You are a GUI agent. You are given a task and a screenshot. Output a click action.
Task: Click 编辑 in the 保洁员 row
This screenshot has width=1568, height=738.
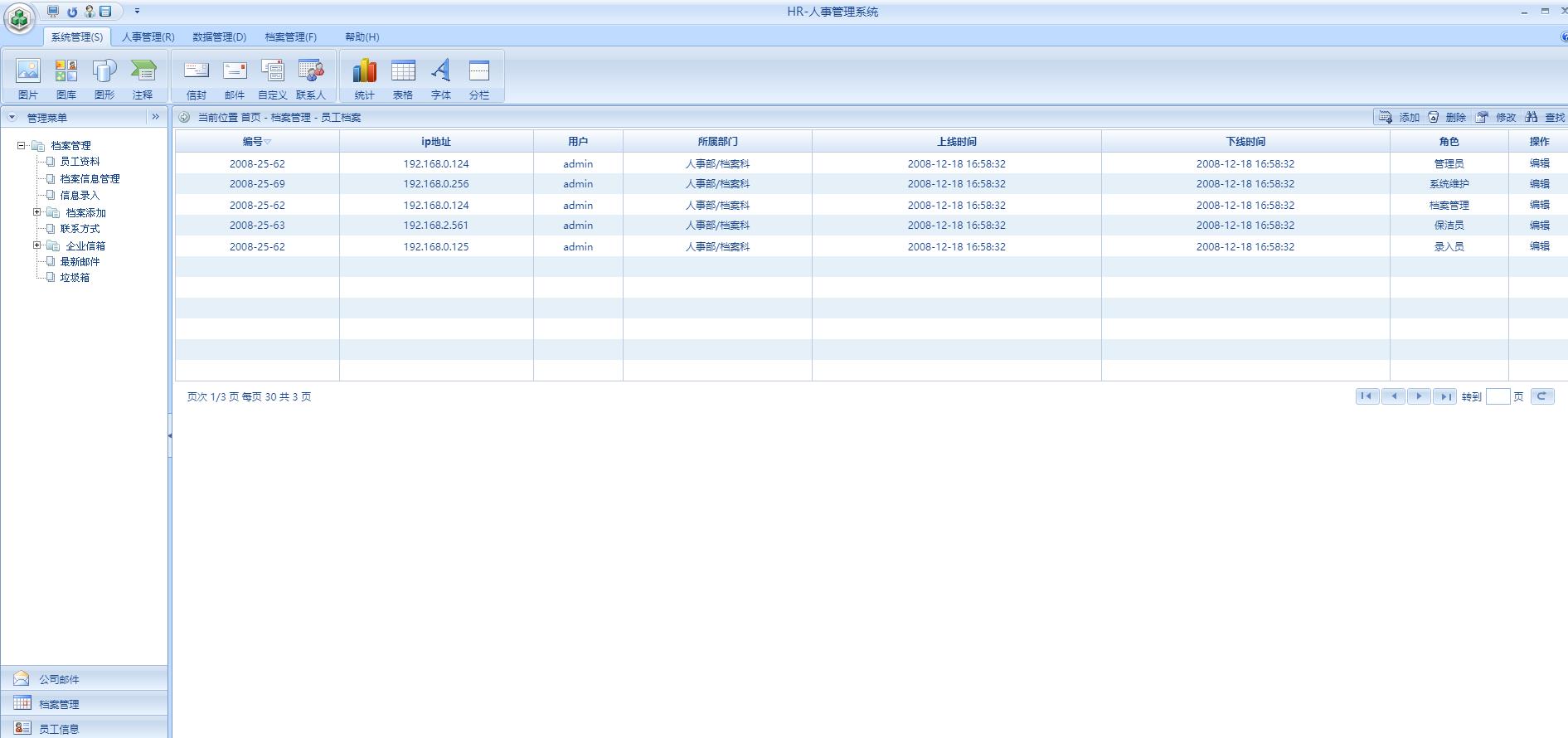pos(1539,225)
